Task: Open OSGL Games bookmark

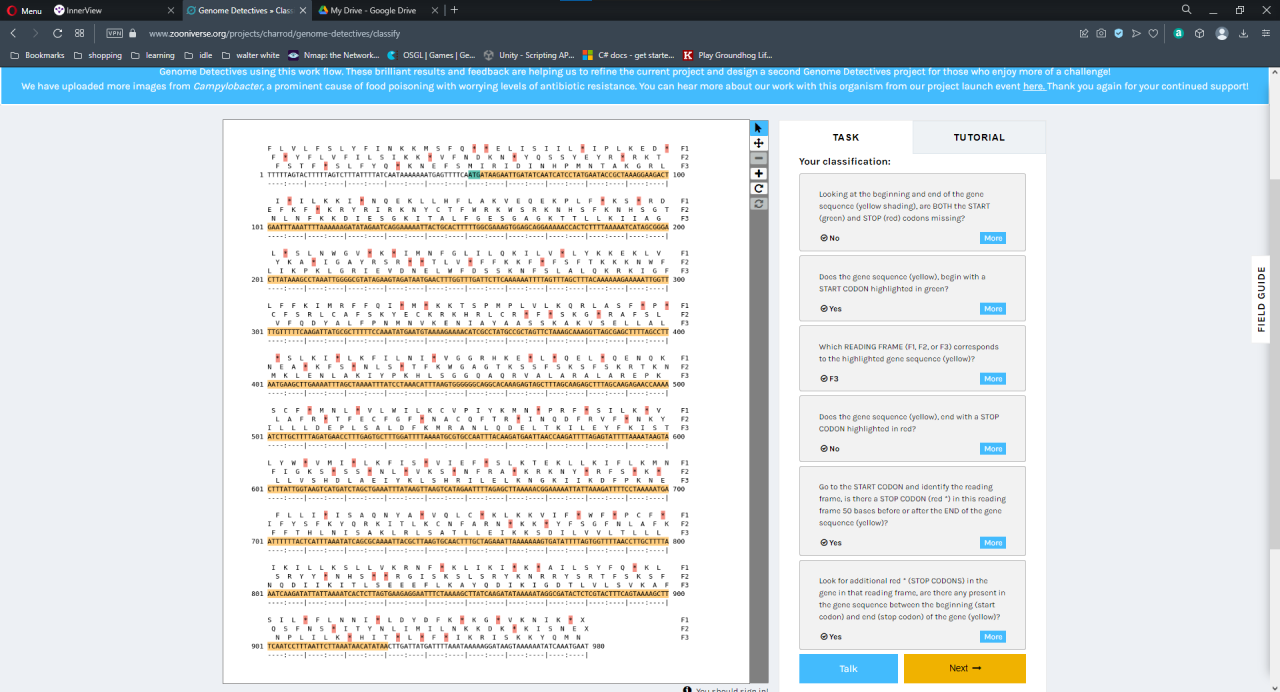Action: (x=431, y=55)
